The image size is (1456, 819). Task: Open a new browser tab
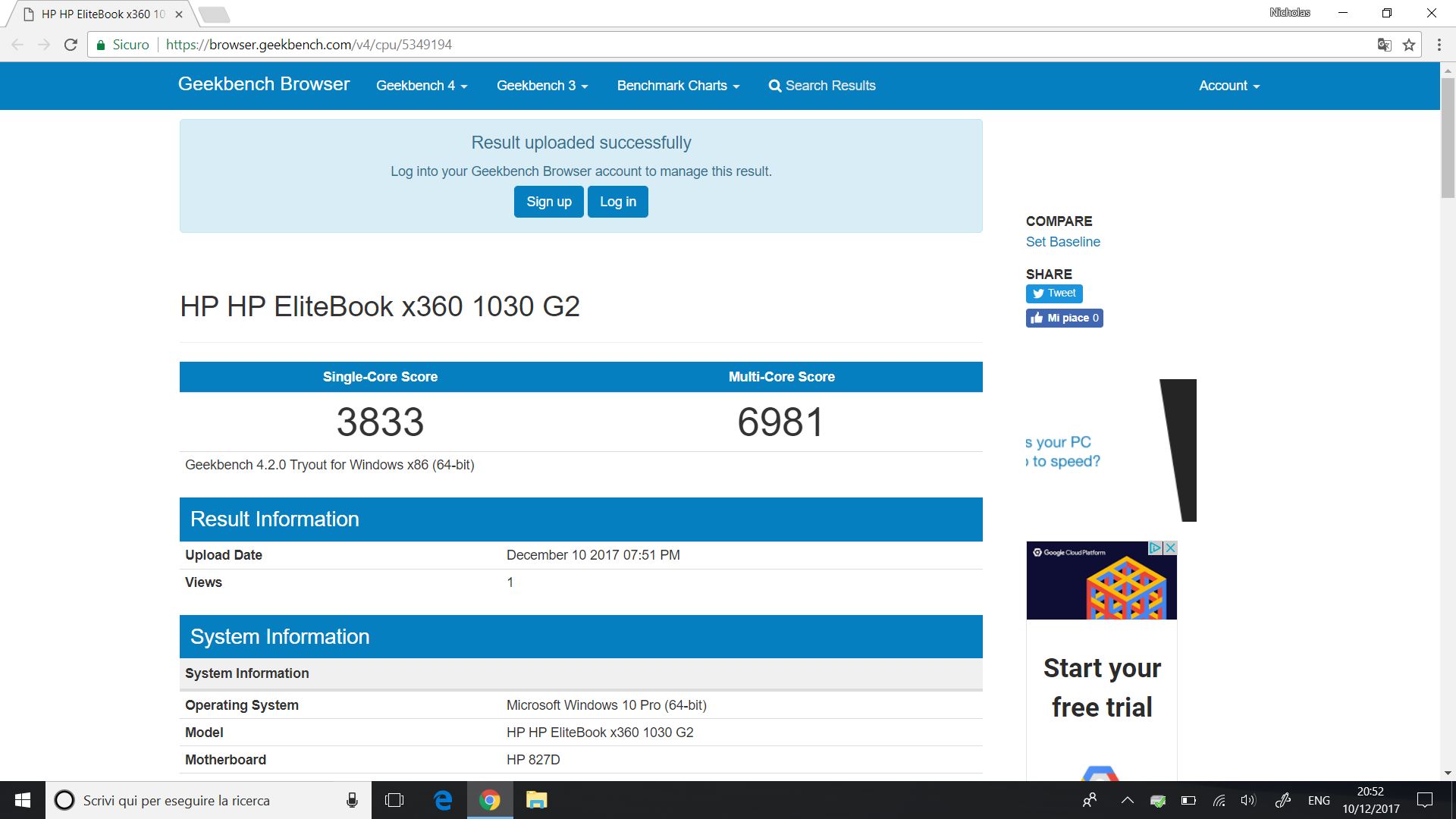(x=215, y=14)
